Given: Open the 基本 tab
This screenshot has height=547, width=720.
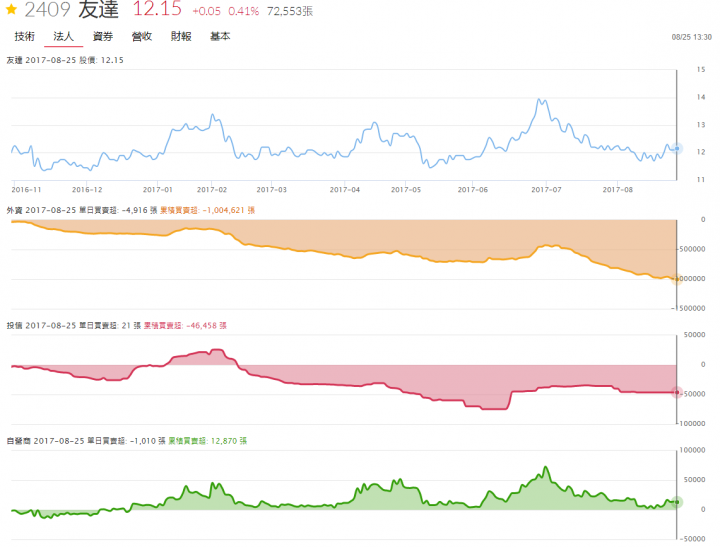Looking at the screenshot, I should pyautogui.click(x=220, y=36).
